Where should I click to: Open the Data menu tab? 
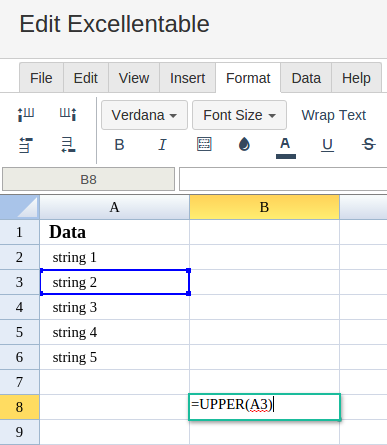pos(306,78)
